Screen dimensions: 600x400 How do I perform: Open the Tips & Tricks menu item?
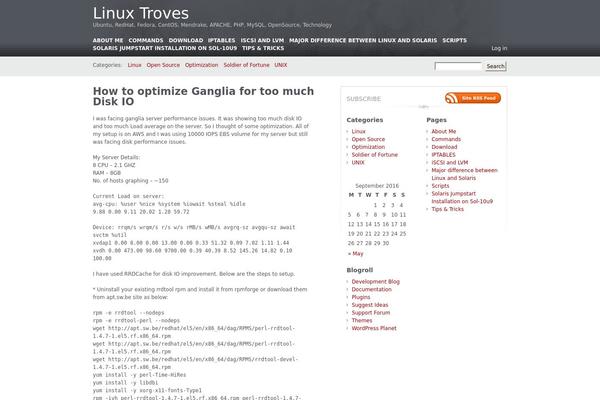263,48
